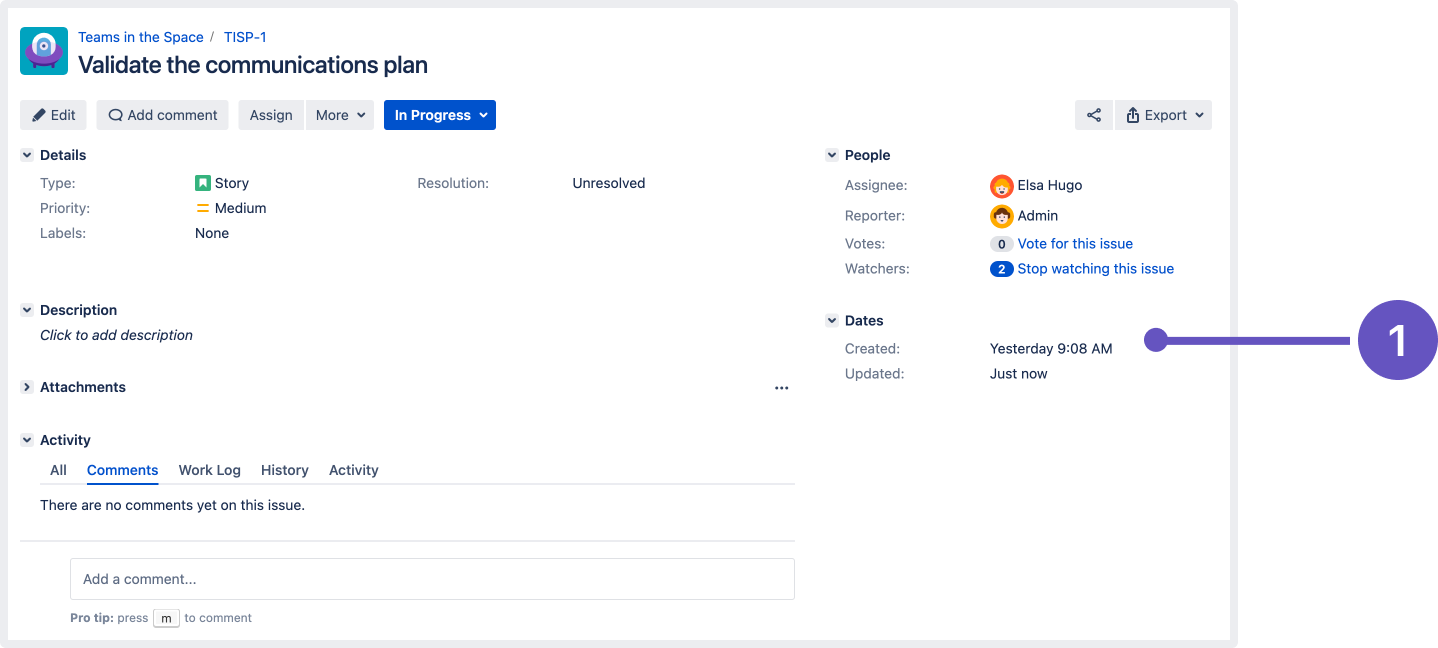Click the Add a comment input field
Viewport: 1438px width, 648px height.
pyautogui.click(x=432, y=579)
